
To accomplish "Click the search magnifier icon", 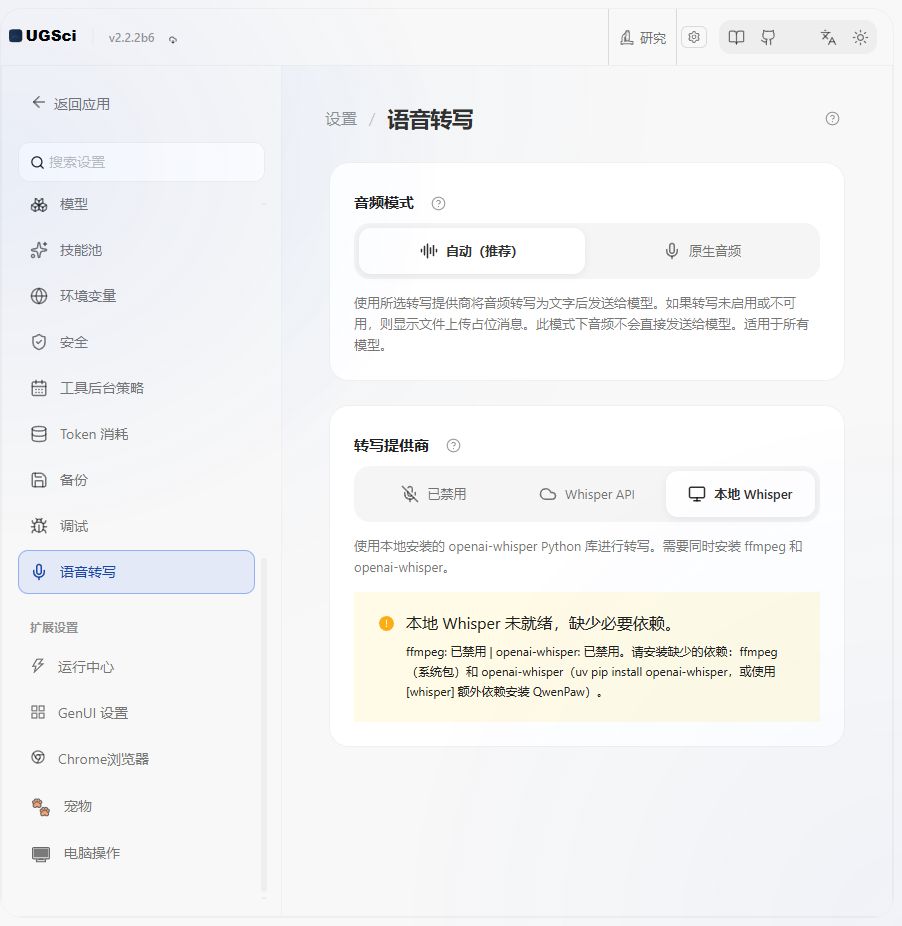I will click(x=37, y=162).
